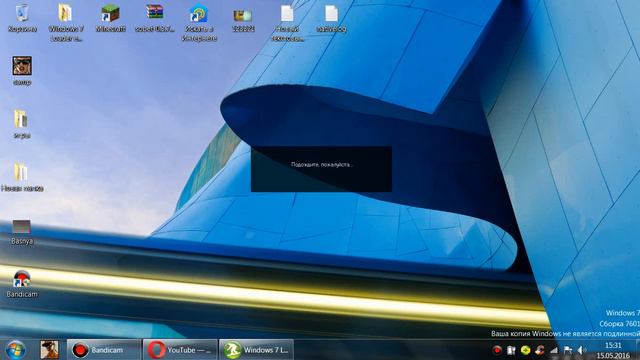Click the yellow-green round tray icon
Image resolution: width=640 pixels, height=360 pixels.
525,350
